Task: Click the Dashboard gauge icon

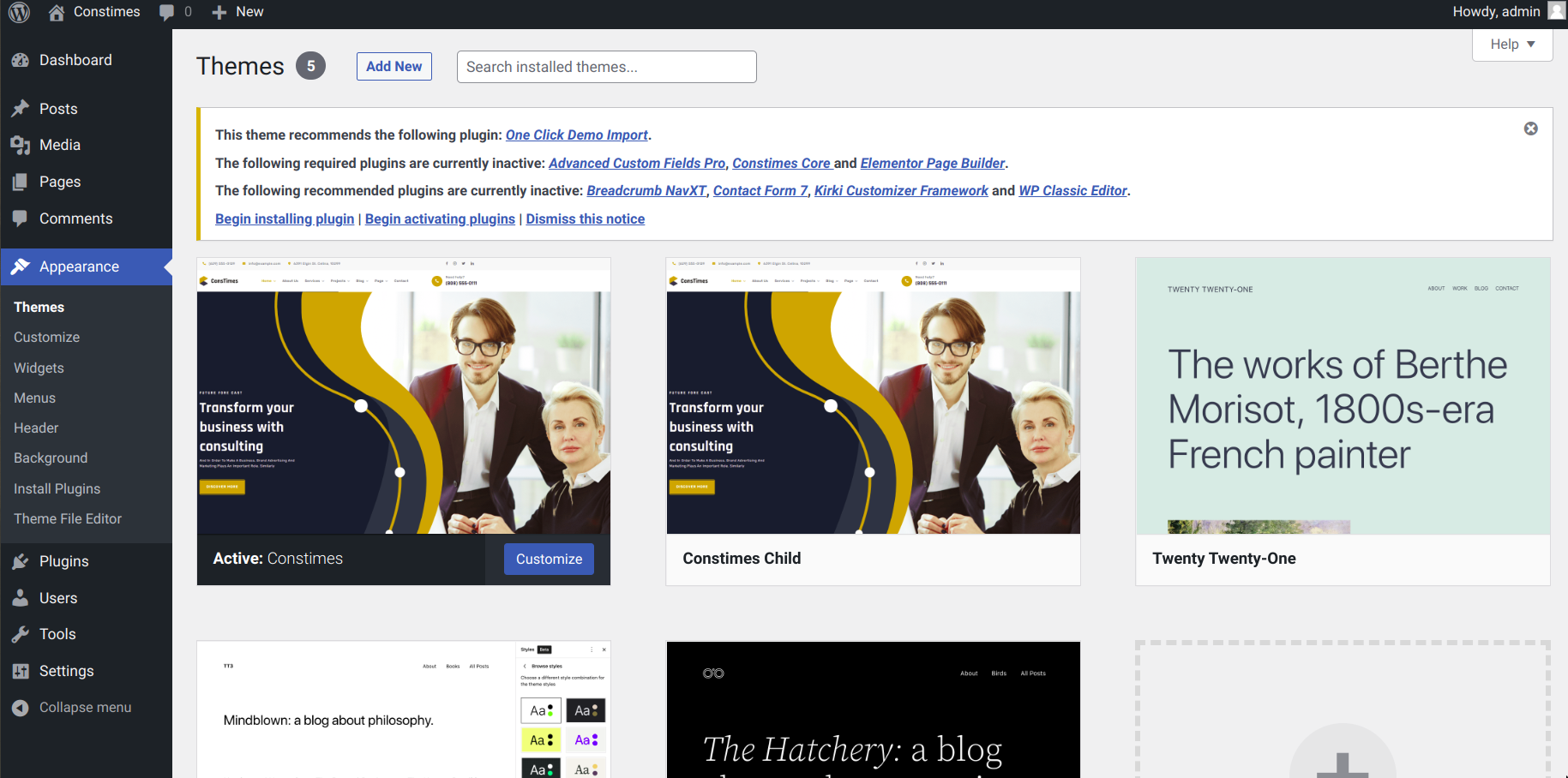Action: tap(21, 60)
